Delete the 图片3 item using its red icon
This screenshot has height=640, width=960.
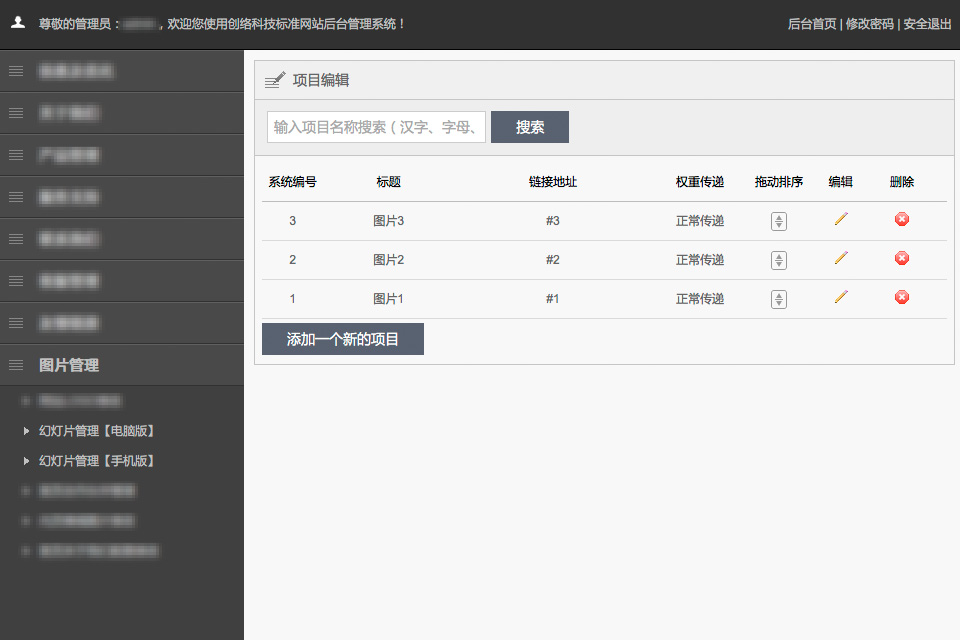[x=902, y=219]
